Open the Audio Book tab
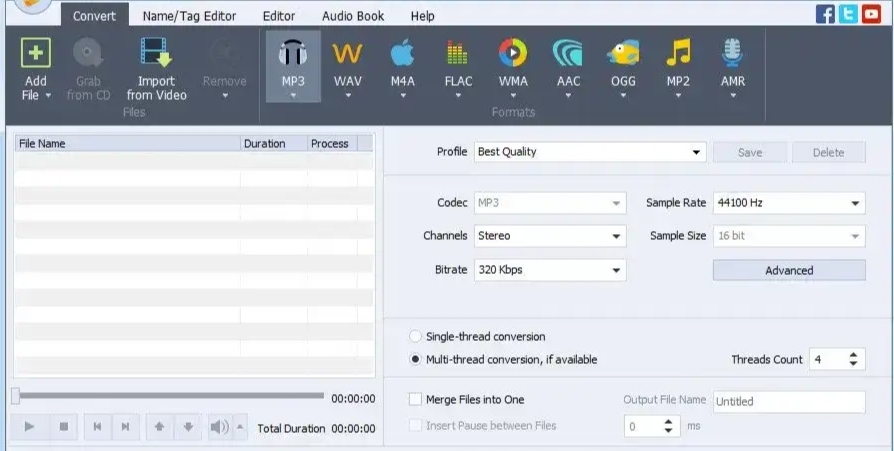This screenshot has width=894, height=451. (x=353, y=16)
